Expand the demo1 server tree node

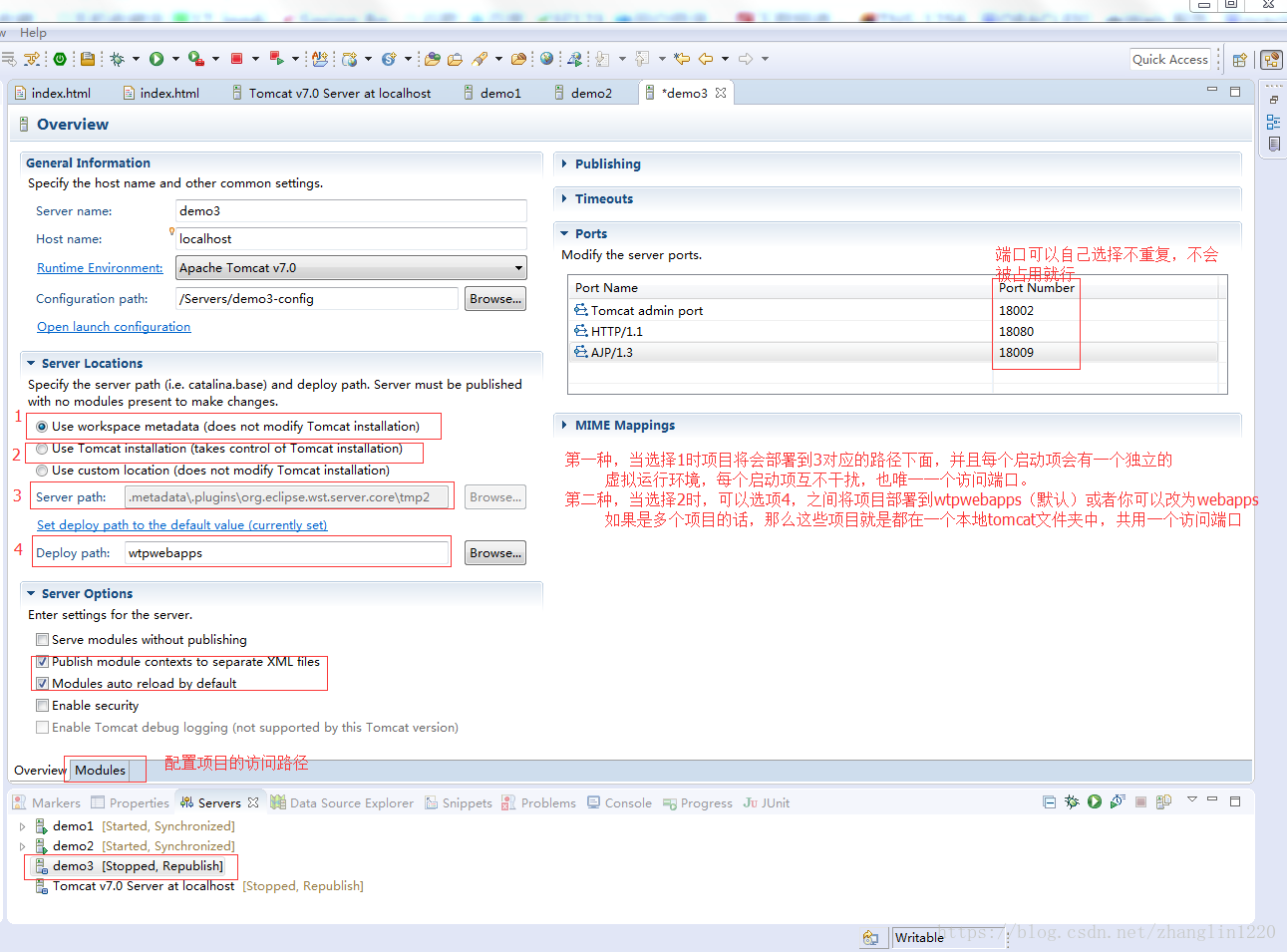(x=23, y=826)
